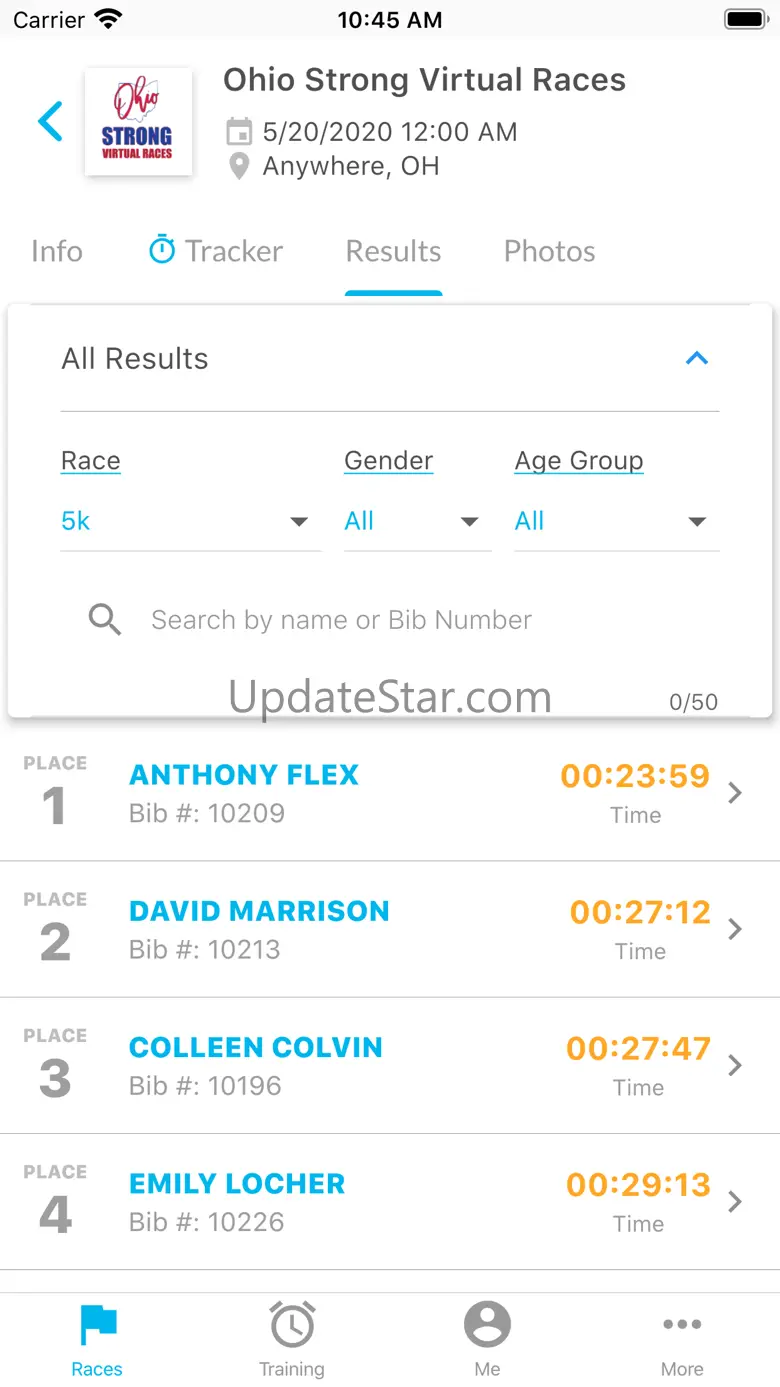Tap the blue back arrow icon

click(50, 122)
